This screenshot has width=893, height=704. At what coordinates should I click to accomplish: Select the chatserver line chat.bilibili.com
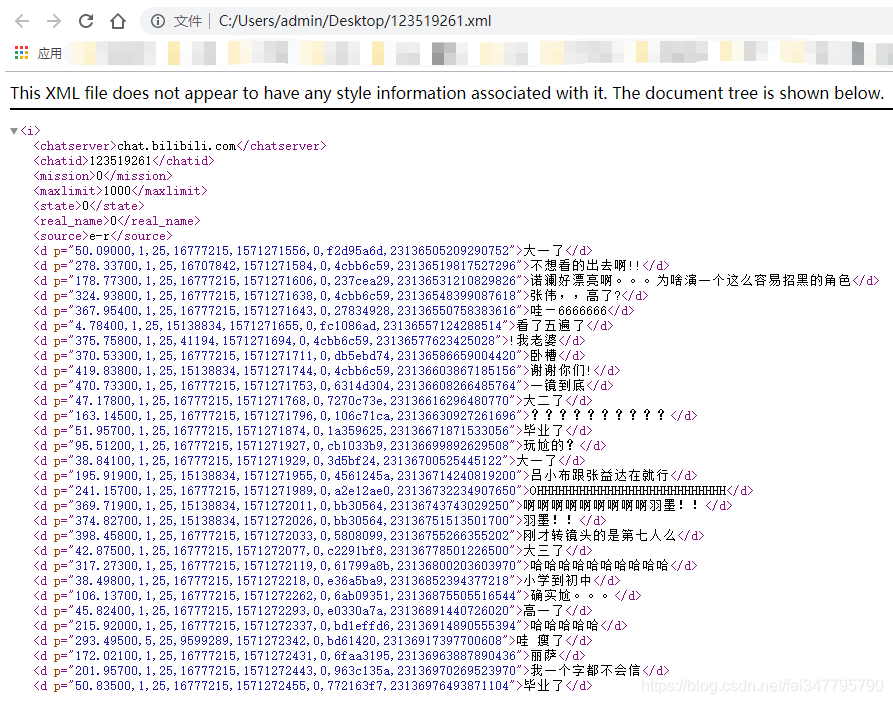[x=180, y=146]
